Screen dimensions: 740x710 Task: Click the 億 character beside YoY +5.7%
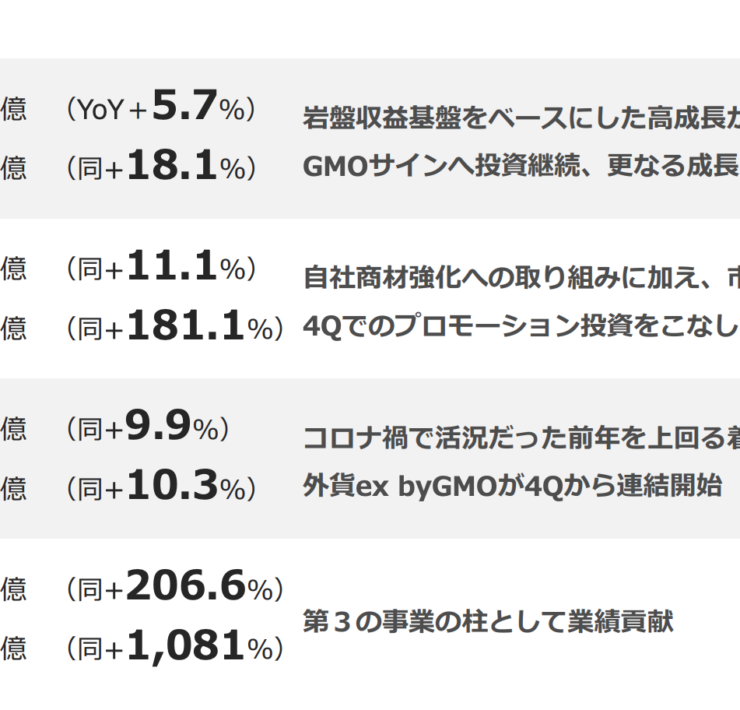[14, 110]
